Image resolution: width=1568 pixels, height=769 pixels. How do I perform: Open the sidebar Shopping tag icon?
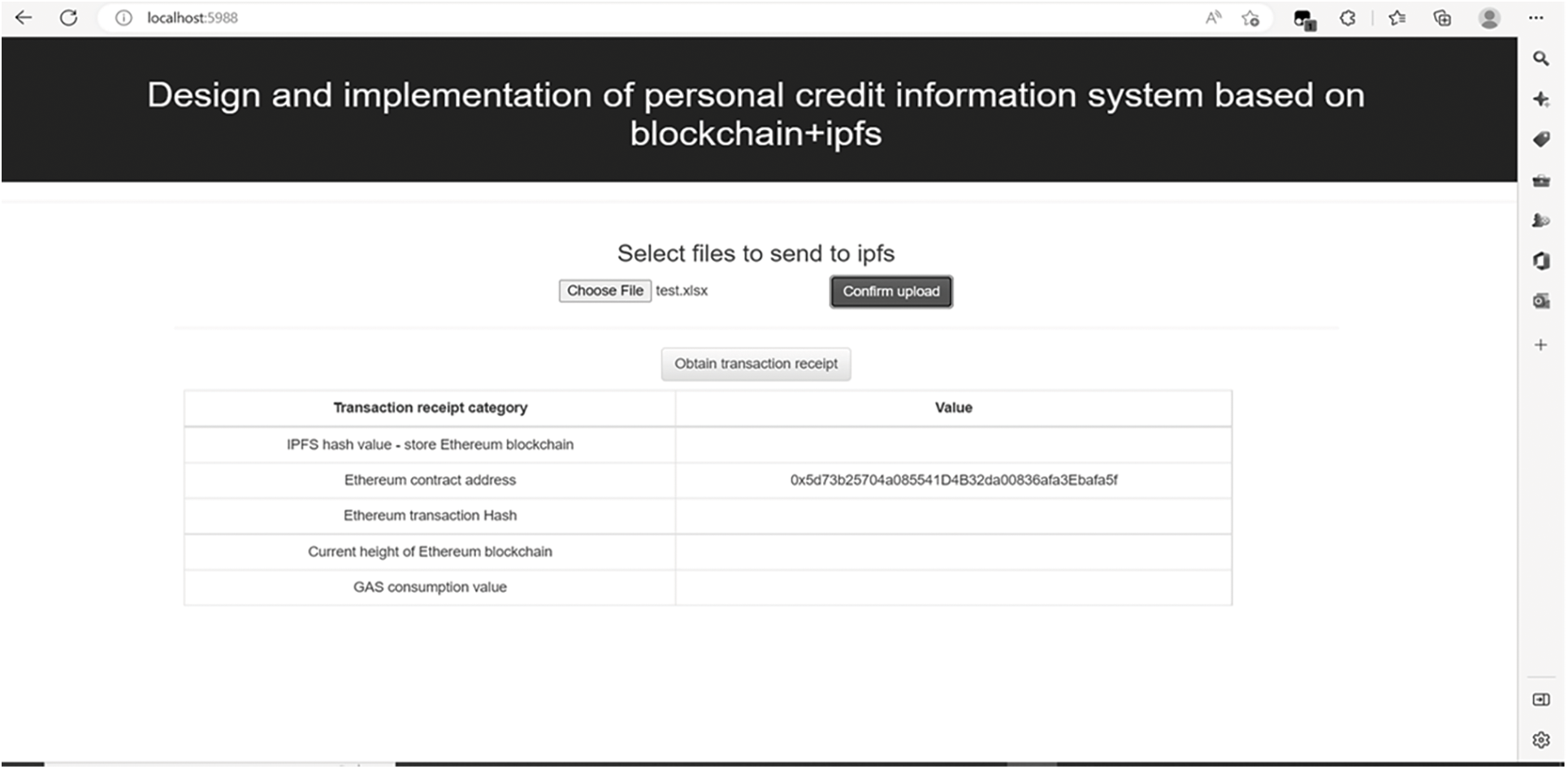click(x=1540, y=140)
